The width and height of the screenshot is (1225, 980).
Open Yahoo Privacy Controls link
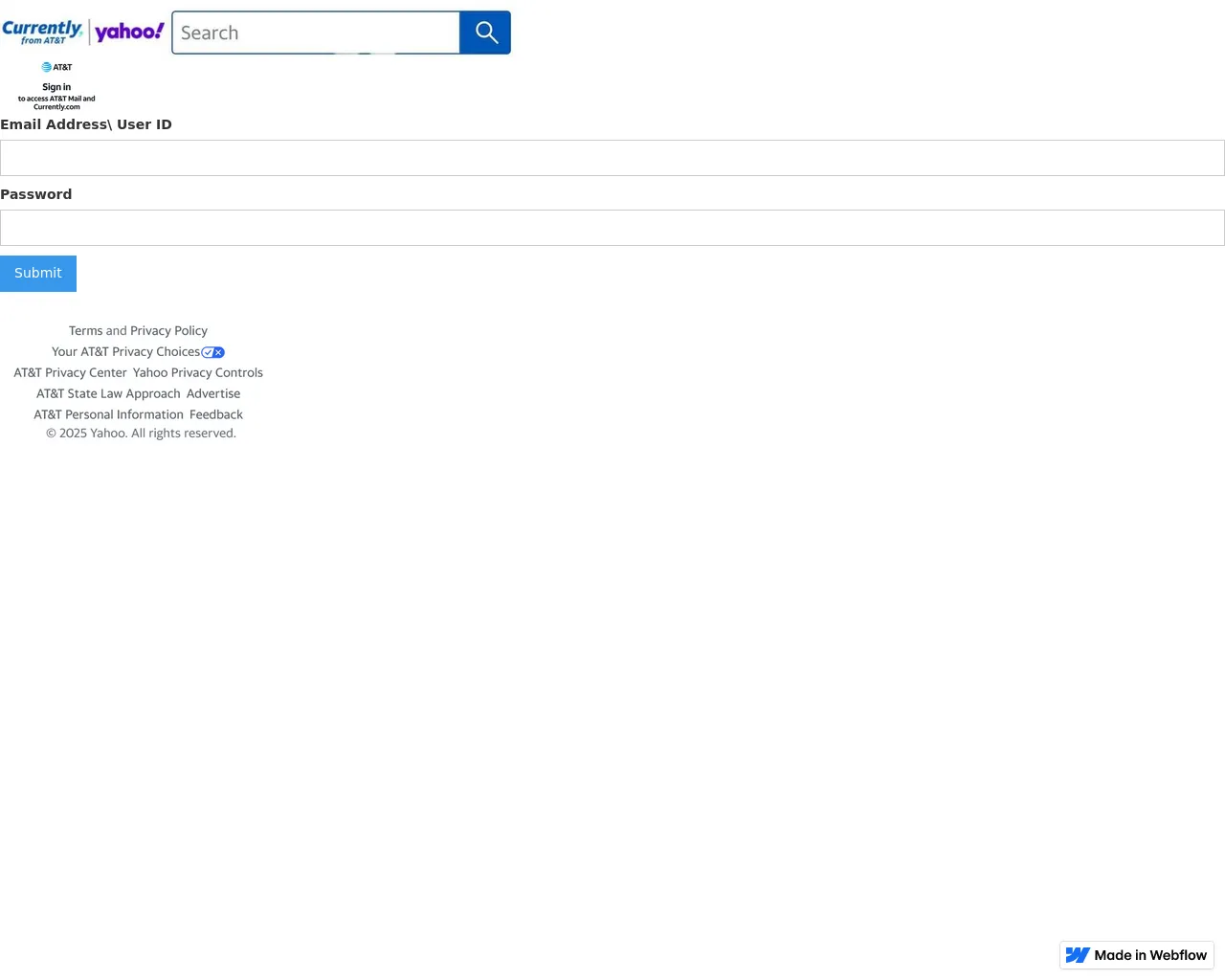(198, 373)
